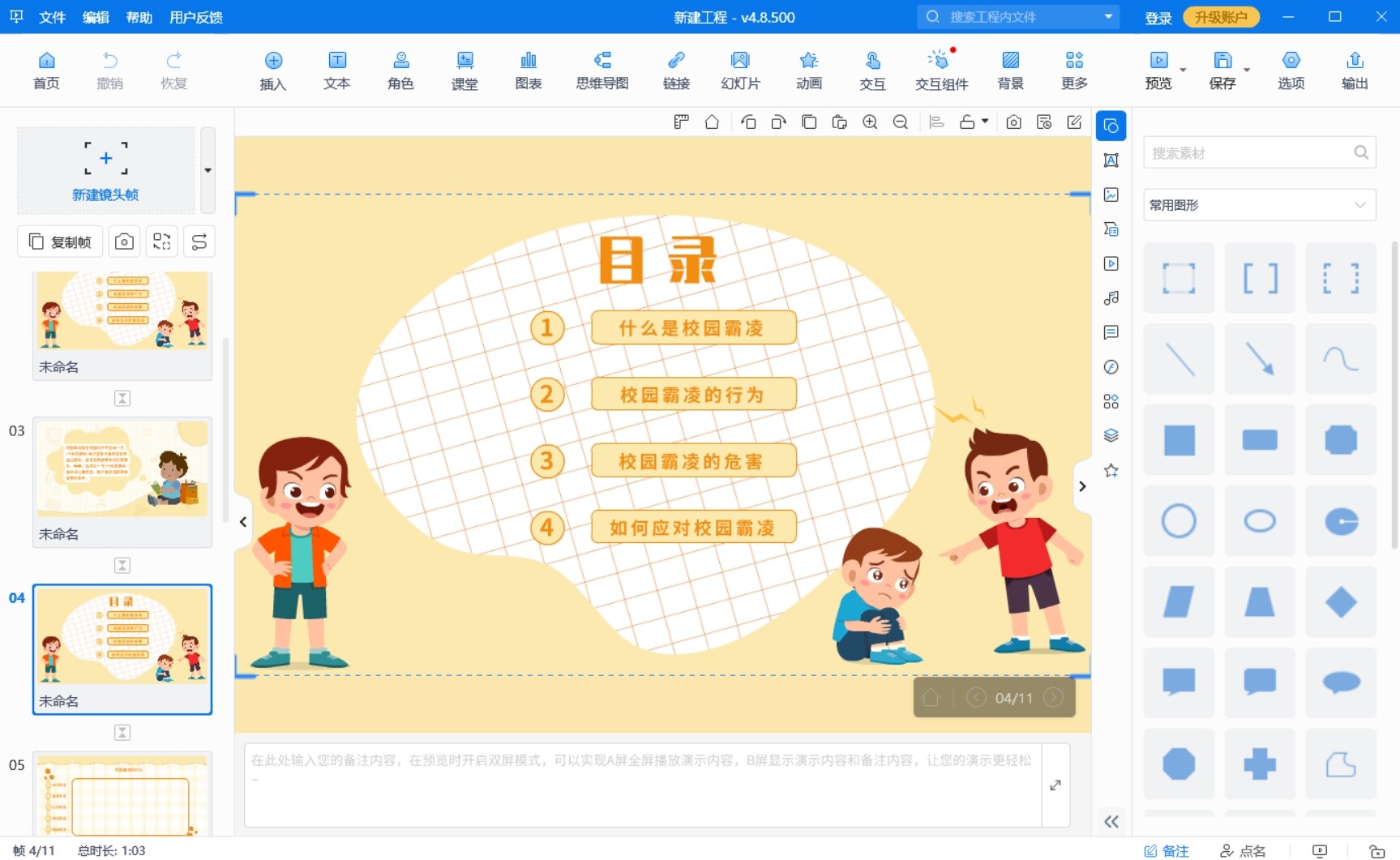The height and width of the screenshot is (860, 1400).
Task: Go to next frame in 04/11 navigator
Action: [x=1053, y=698]
